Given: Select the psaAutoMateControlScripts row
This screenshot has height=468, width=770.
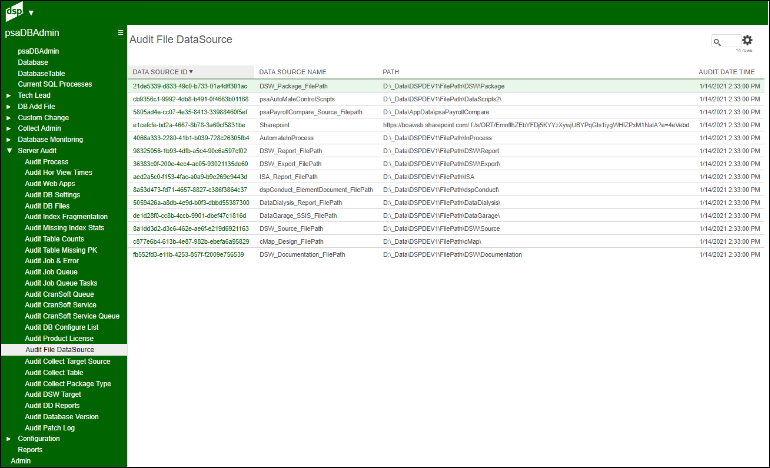Looking at the screenshot, I should point(446,99).
